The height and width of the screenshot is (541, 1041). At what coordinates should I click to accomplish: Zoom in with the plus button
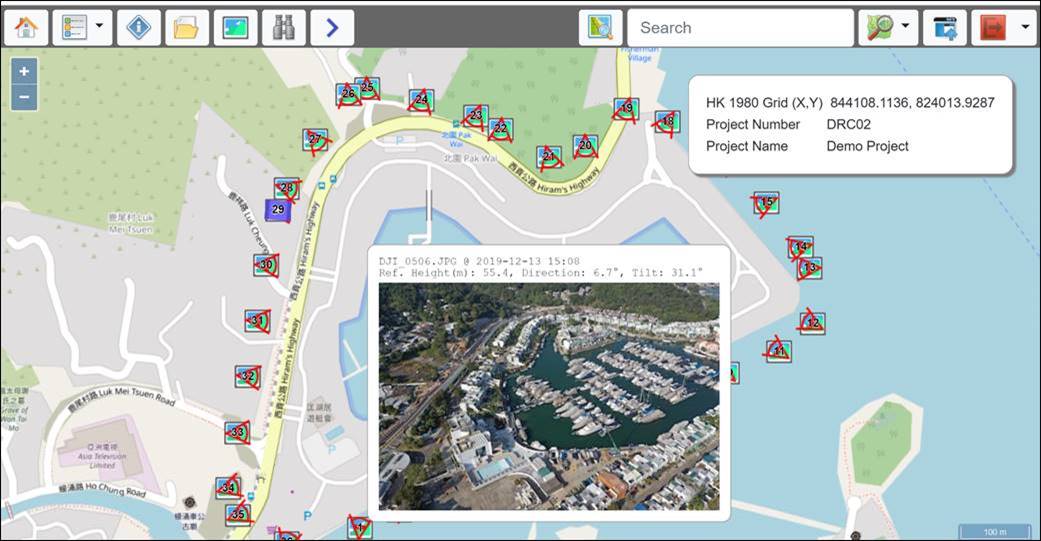25,71
